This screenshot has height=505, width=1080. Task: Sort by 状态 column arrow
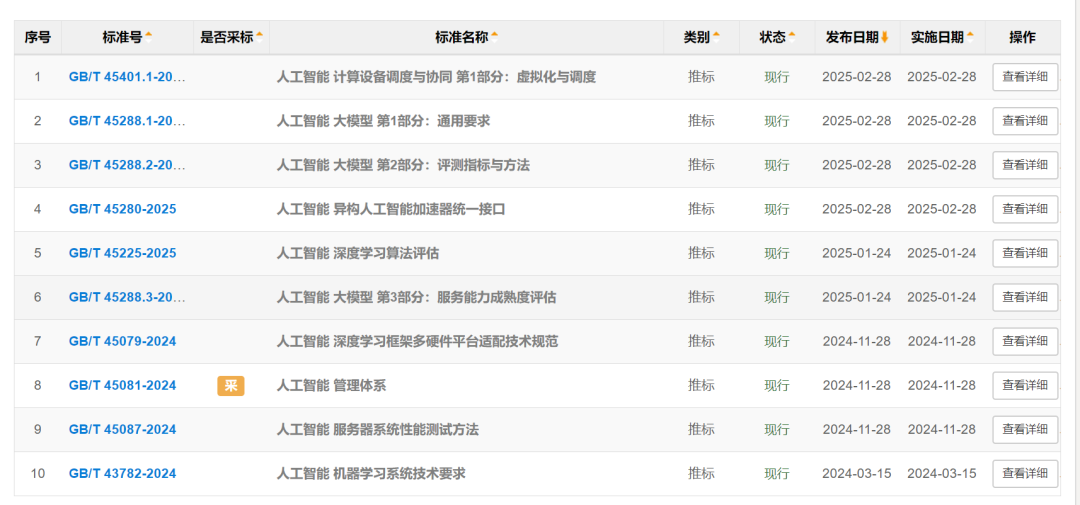click(792, 38)
